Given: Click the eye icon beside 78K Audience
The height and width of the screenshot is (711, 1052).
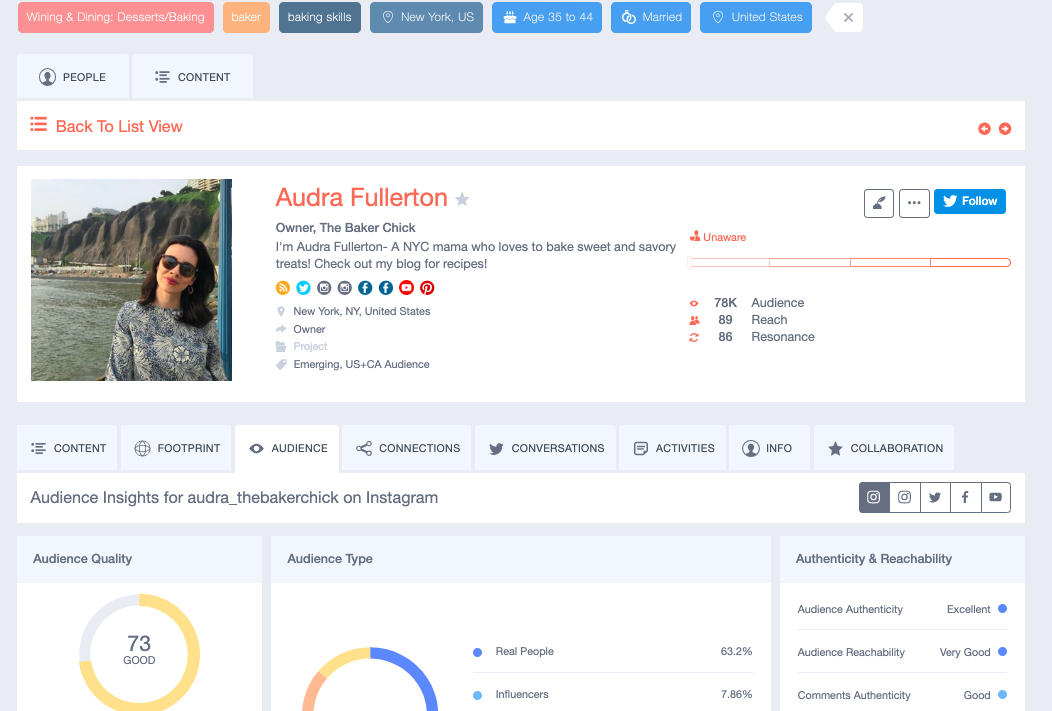Looking at the screenshot, I should 694,303.
